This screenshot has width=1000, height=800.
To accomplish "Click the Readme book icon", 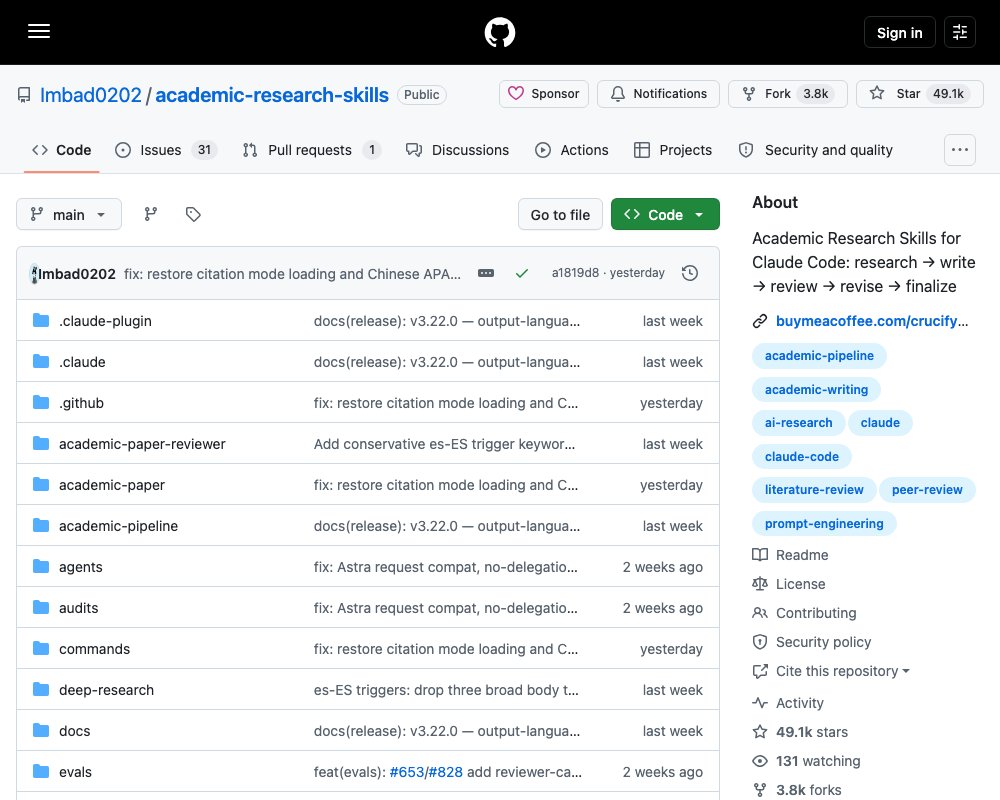I will [x=760, y=555].
